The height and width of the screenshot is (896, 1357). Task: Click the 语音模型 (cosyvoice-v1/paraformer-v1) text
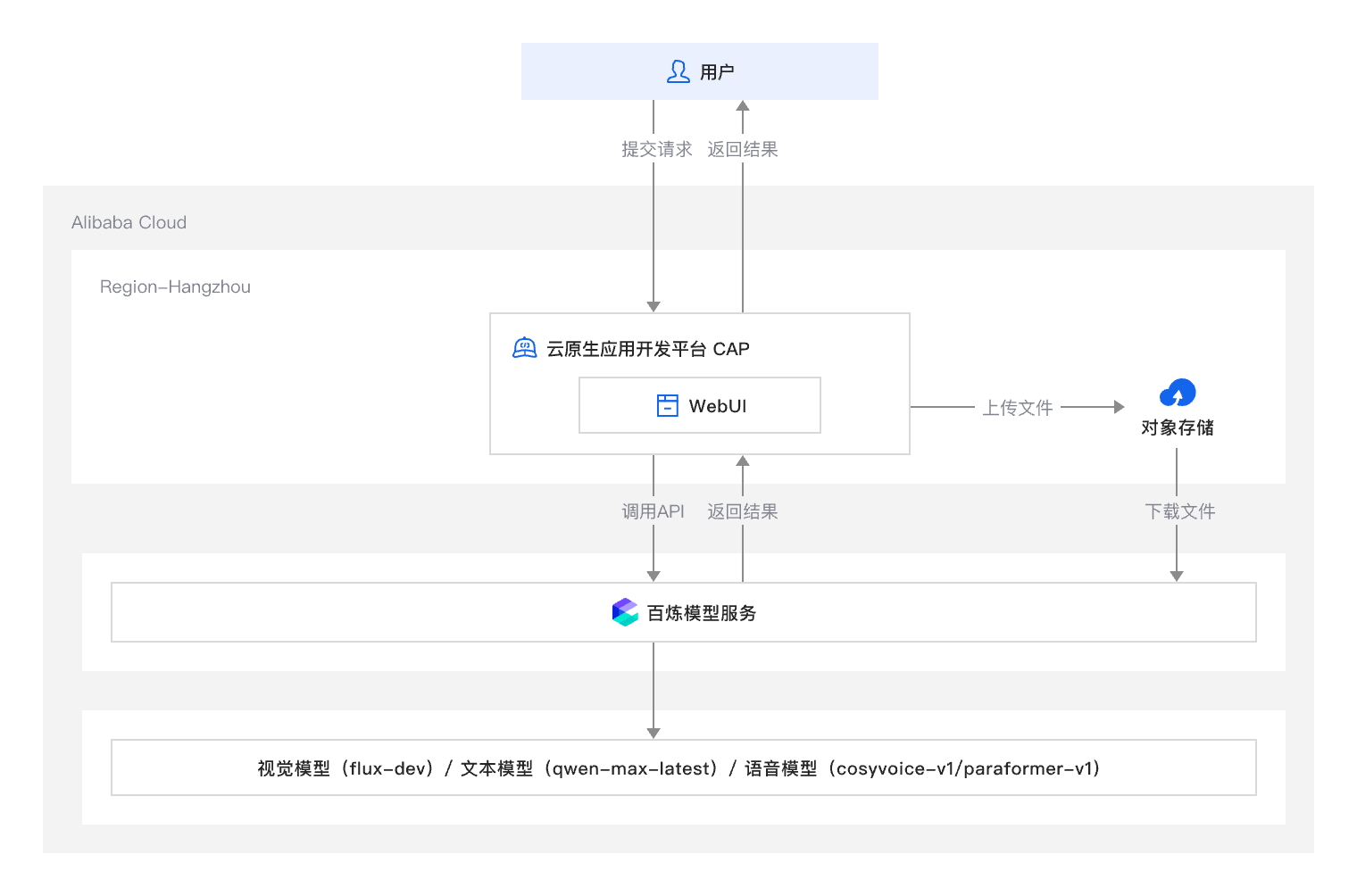[923, 768]
